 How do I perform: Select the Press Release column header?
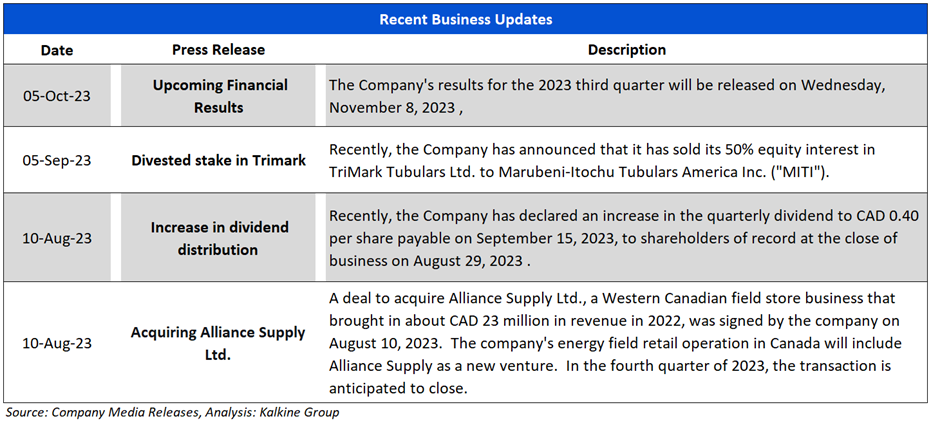tap(218, 50)
